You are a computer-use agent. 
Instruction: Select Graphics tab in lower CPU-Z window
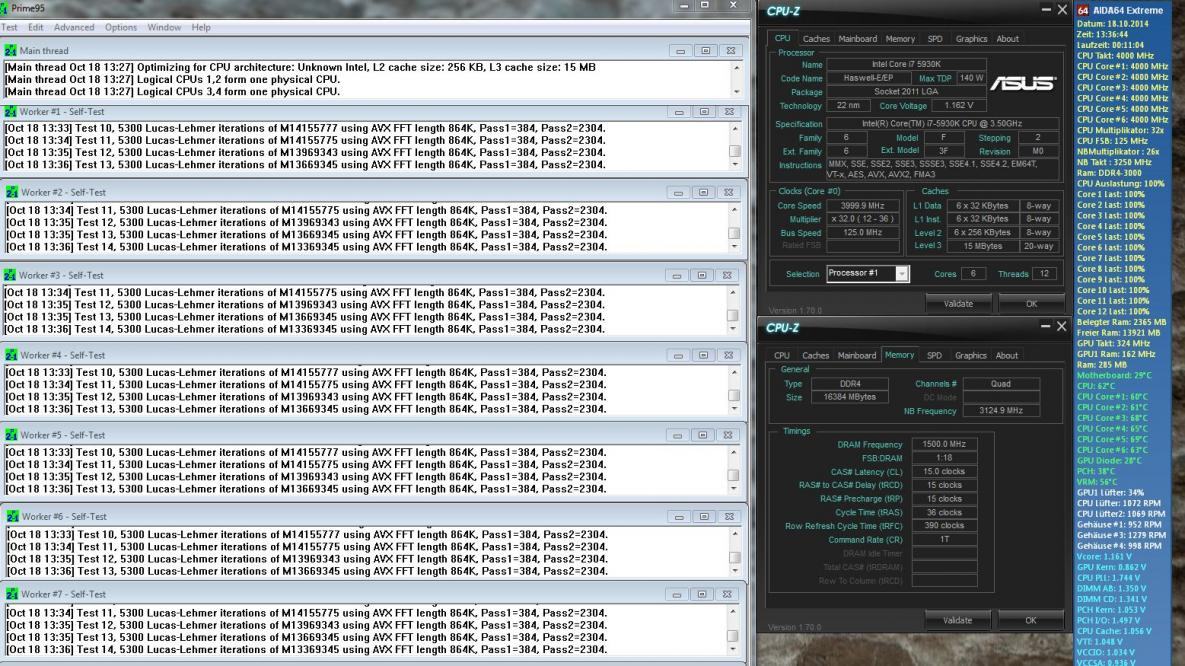pyautogui.click(x=970, y=355)
